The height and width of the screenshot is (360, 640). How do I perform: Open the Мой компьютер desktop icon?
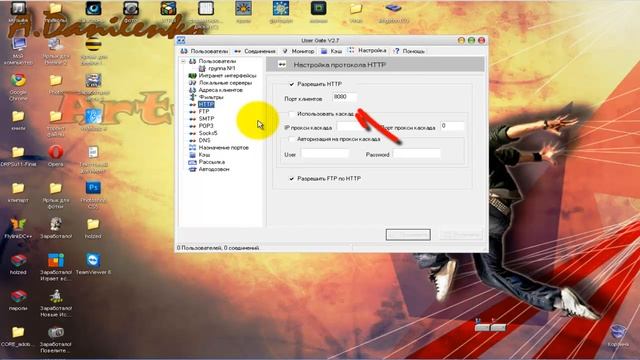click(x=18, y=44)
